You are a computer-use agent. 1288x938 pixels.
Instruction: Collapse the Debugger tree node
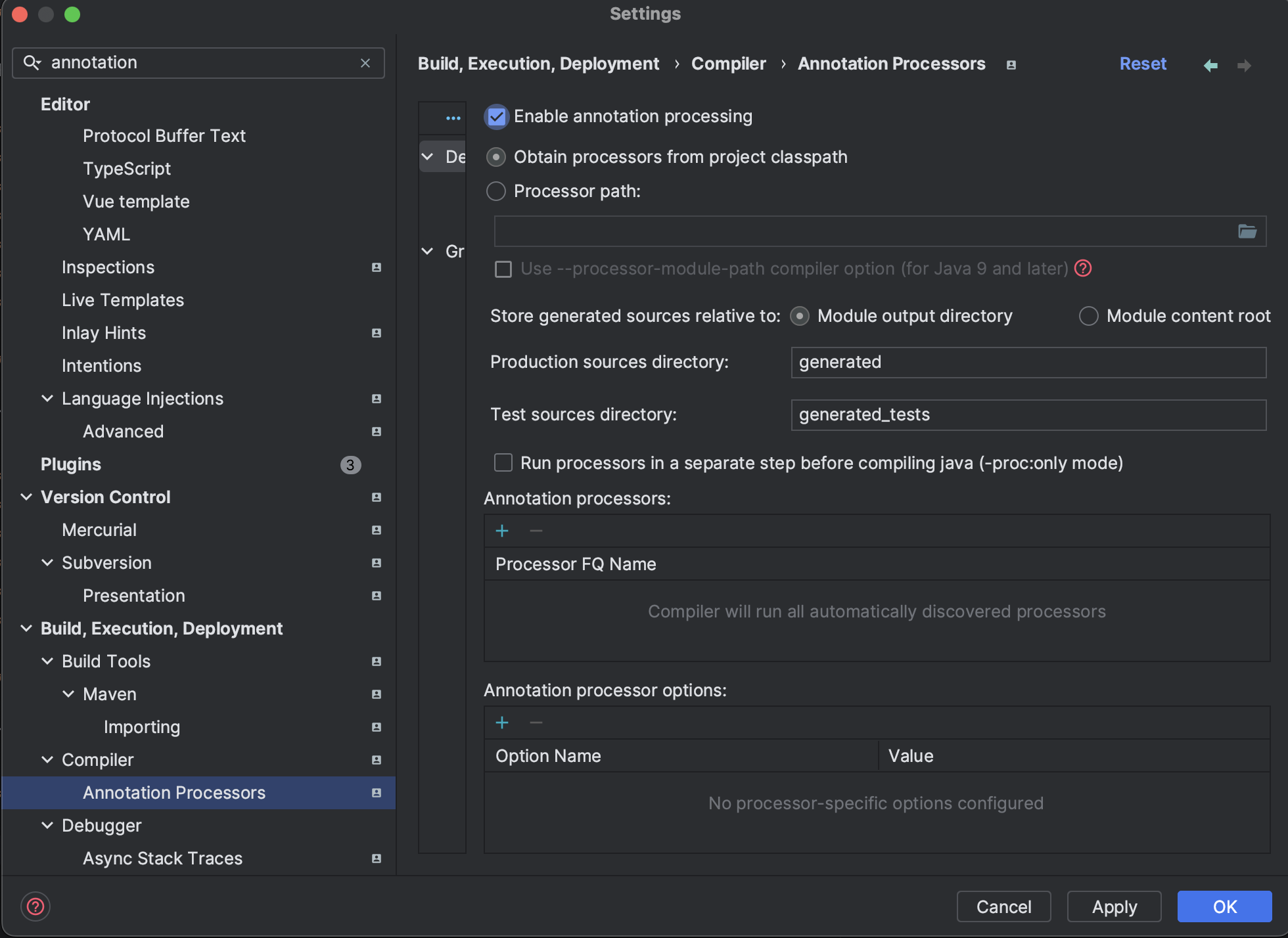click(x=47, y=826)
